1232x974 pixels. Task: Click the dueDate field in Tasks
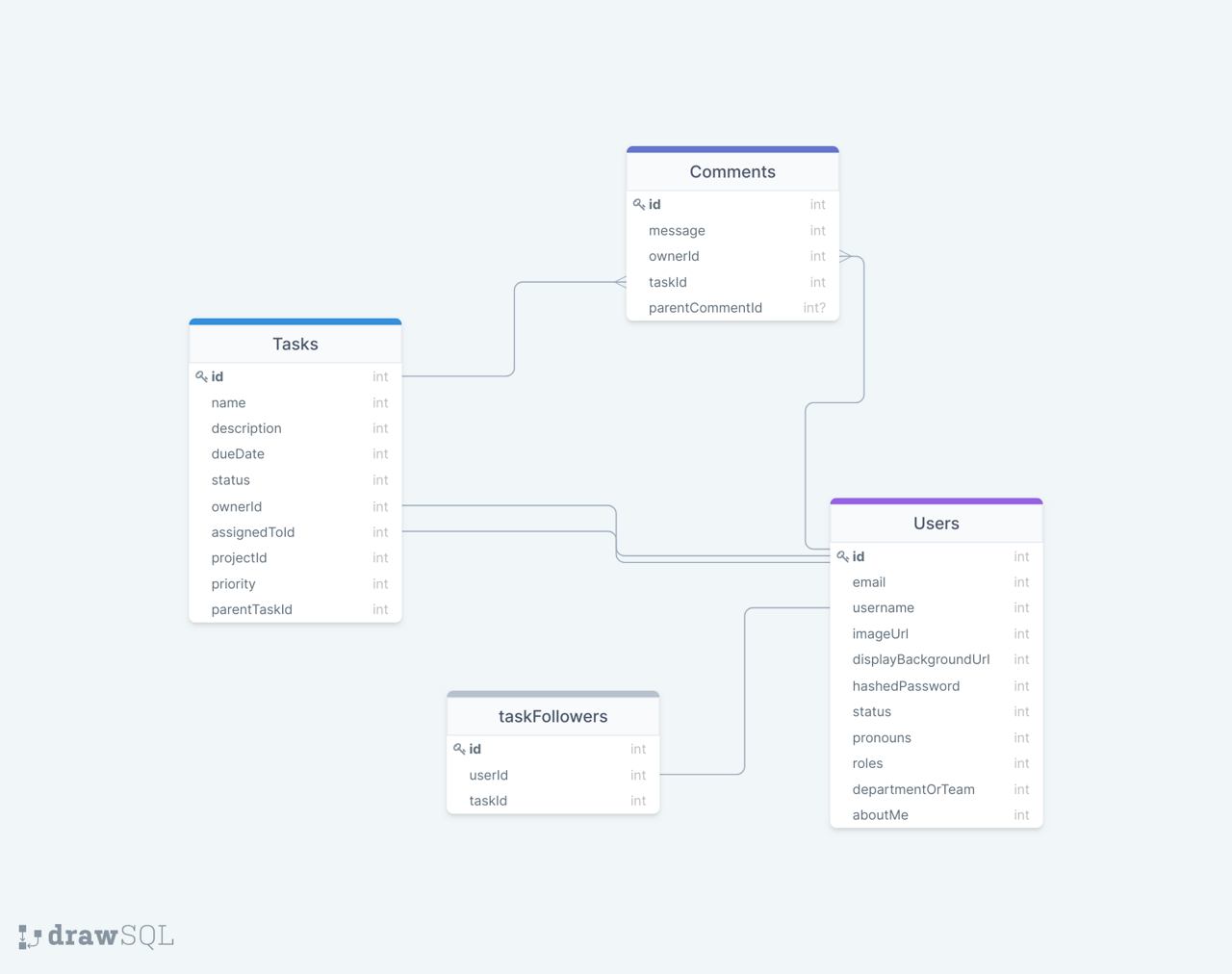pyautogui.click(x=238, y=454)
